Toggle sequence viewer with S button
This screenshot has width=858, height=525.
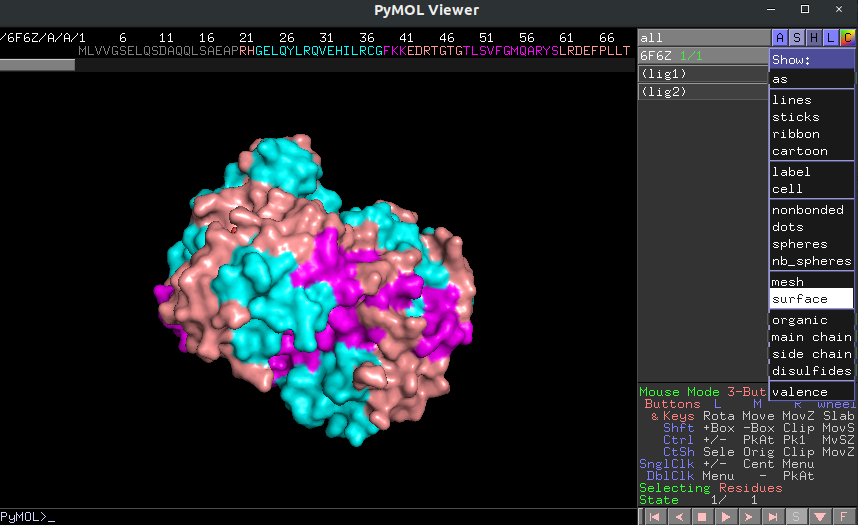tap(796, 517)
